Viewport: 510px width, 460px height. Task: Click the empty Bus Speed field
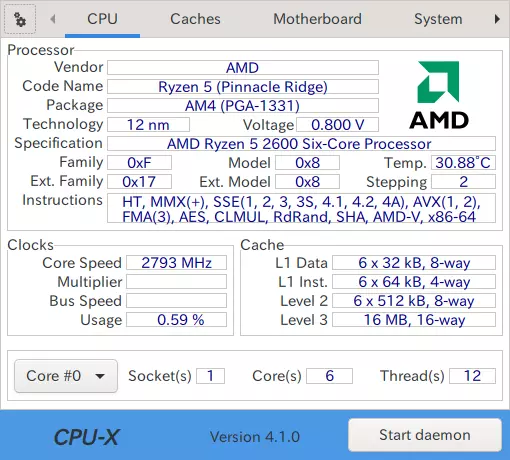(x=176, y=301)
